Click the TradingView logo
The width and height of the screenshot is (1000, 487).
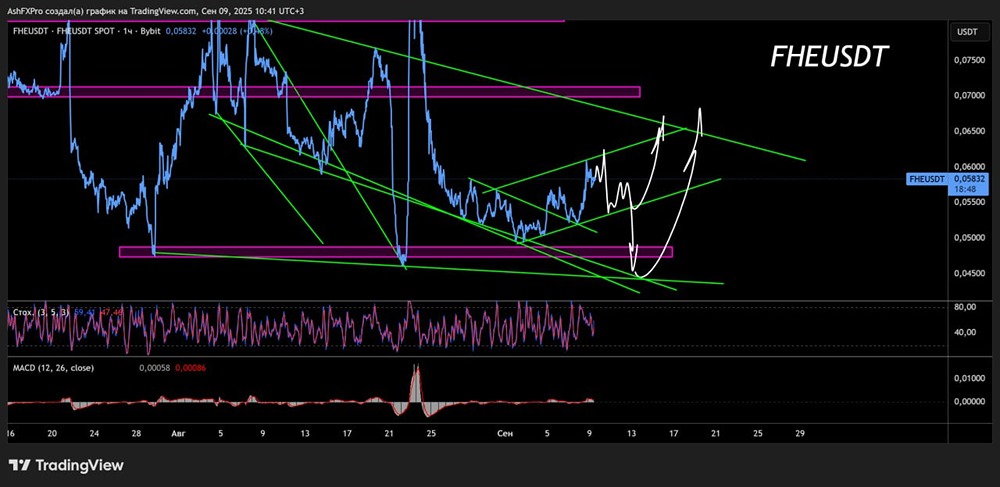66,465
